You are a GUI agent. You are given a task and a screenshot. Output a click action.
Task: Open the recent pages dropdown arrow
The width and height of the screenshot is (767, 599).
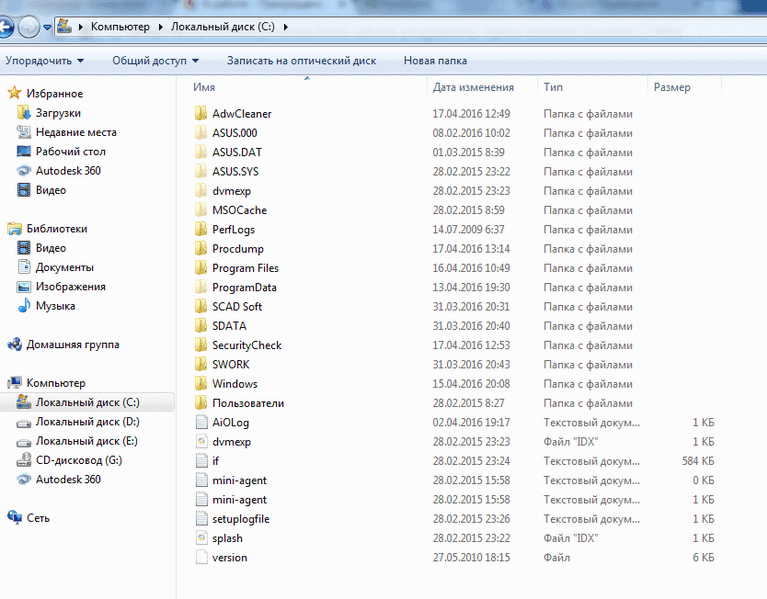tap(47, 27)
